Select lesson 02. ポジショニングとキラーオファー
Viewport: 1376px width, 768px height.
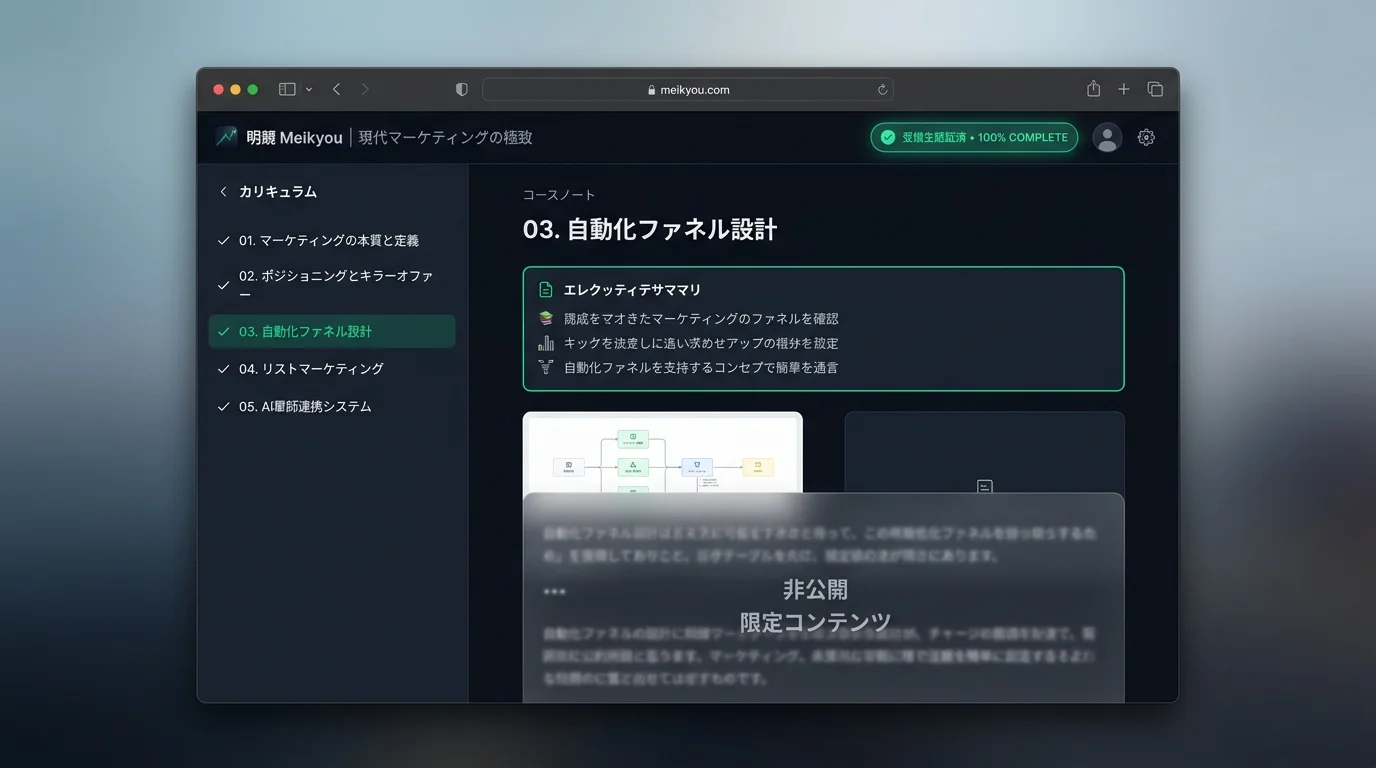332,285
